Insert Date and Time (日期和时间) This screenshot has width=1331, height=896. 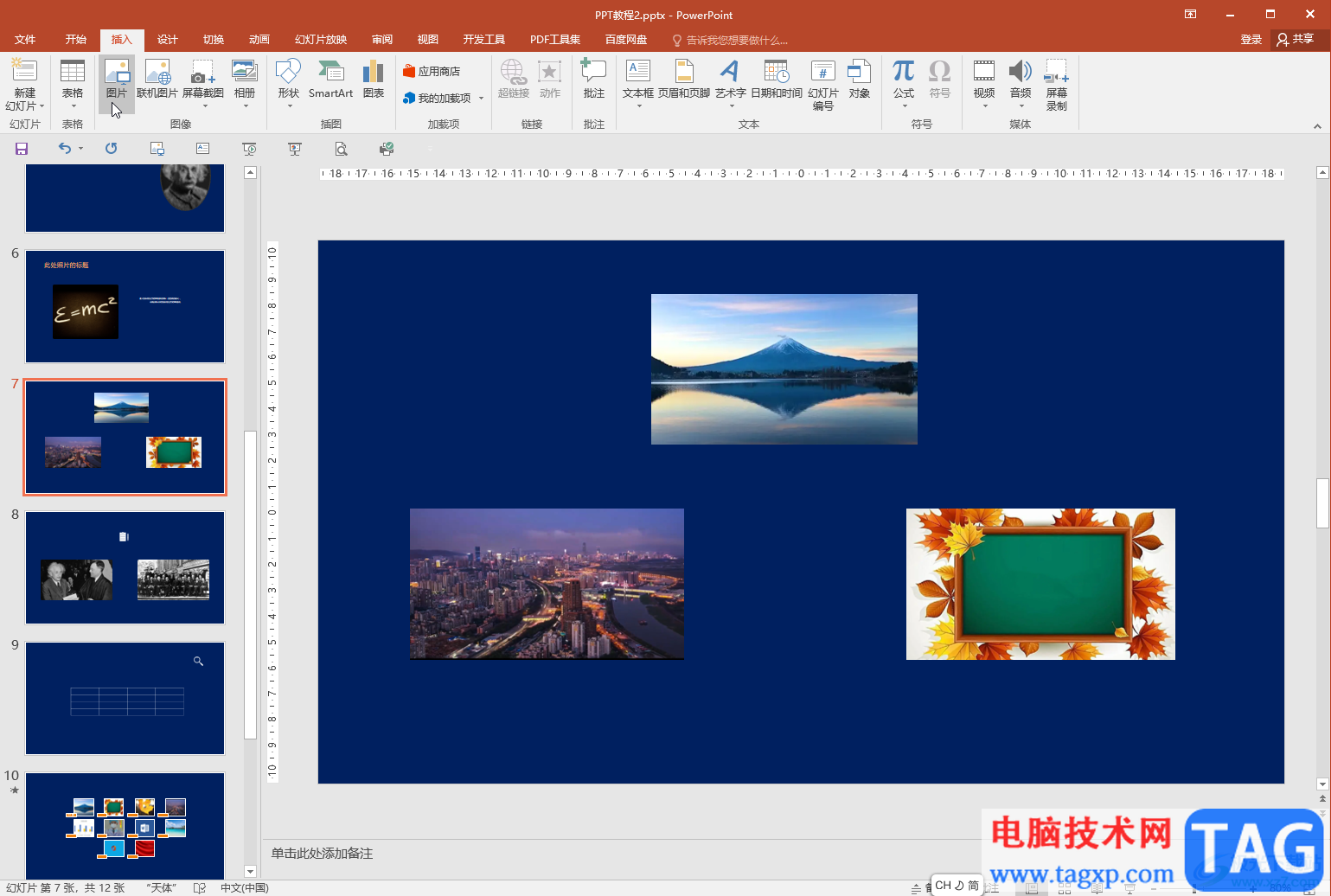point(777,80)
